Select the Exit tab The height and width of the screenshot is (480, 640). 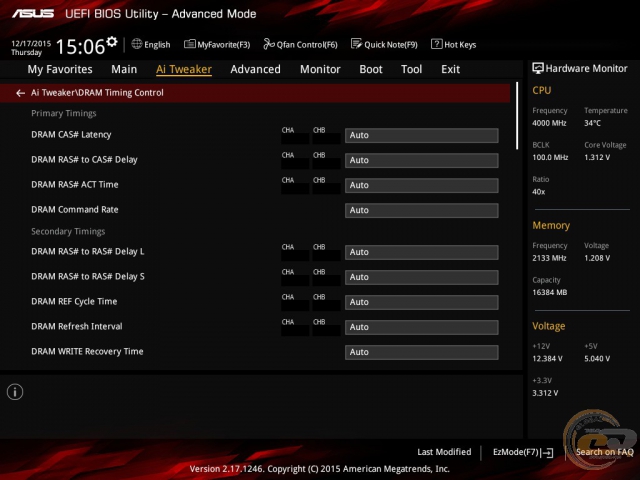450,69
